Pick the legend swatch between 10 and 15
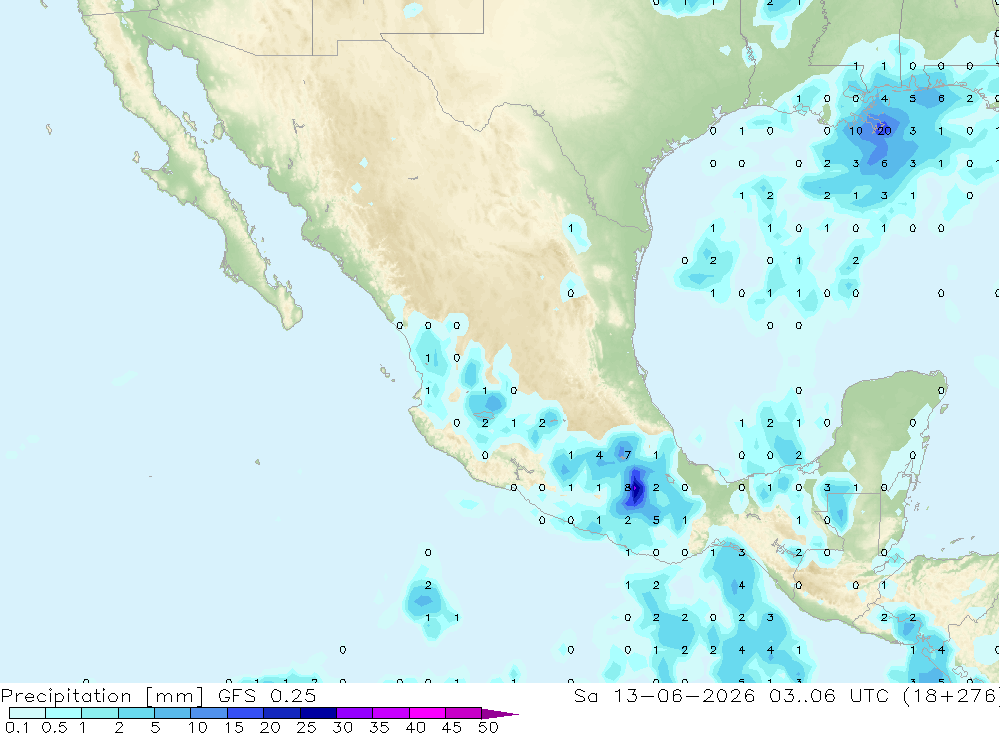The image size is (1000, 733). [209, 713]
